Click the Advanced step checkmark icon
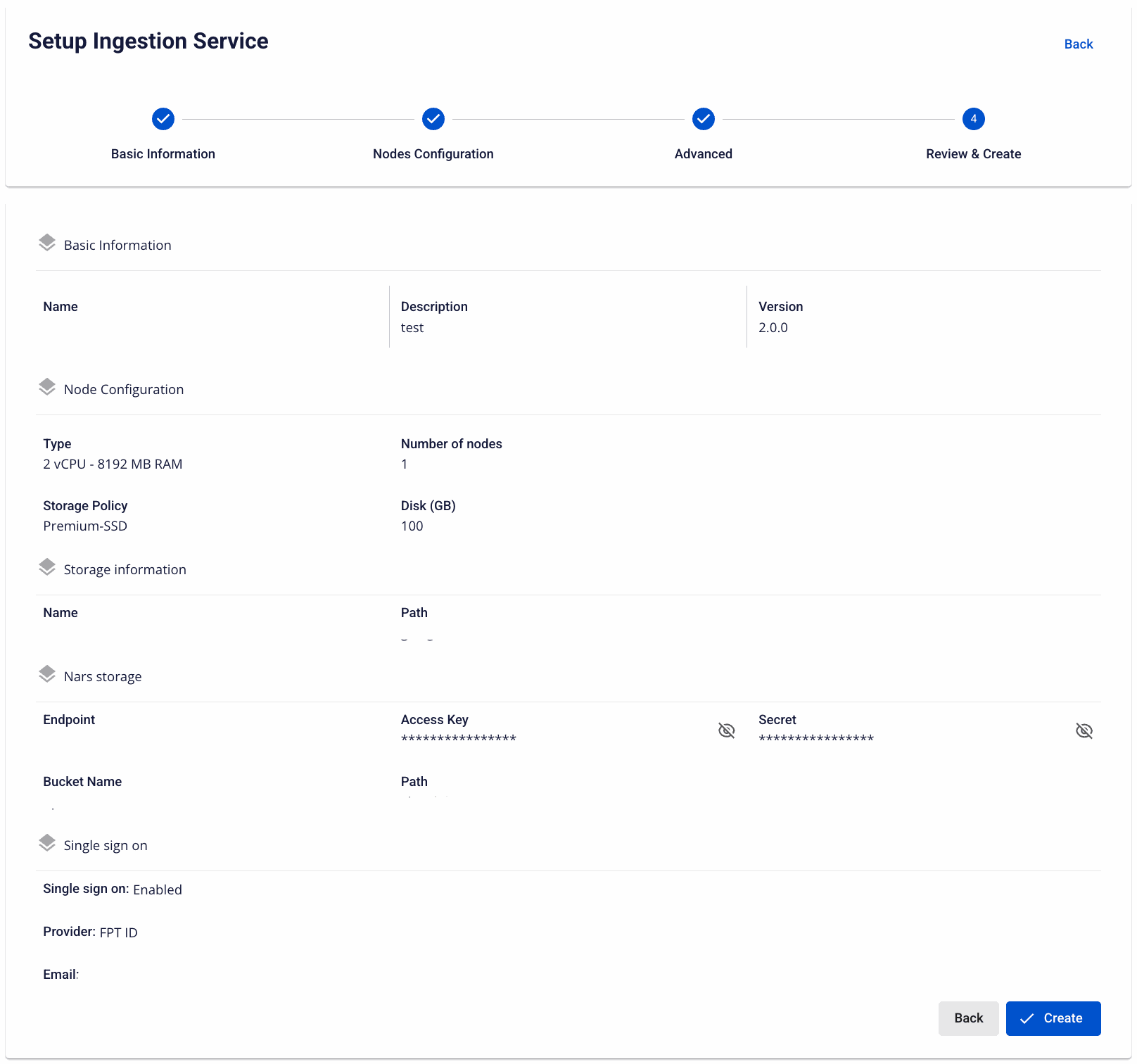This screenshot has height=1064, width=1137. 704,119
